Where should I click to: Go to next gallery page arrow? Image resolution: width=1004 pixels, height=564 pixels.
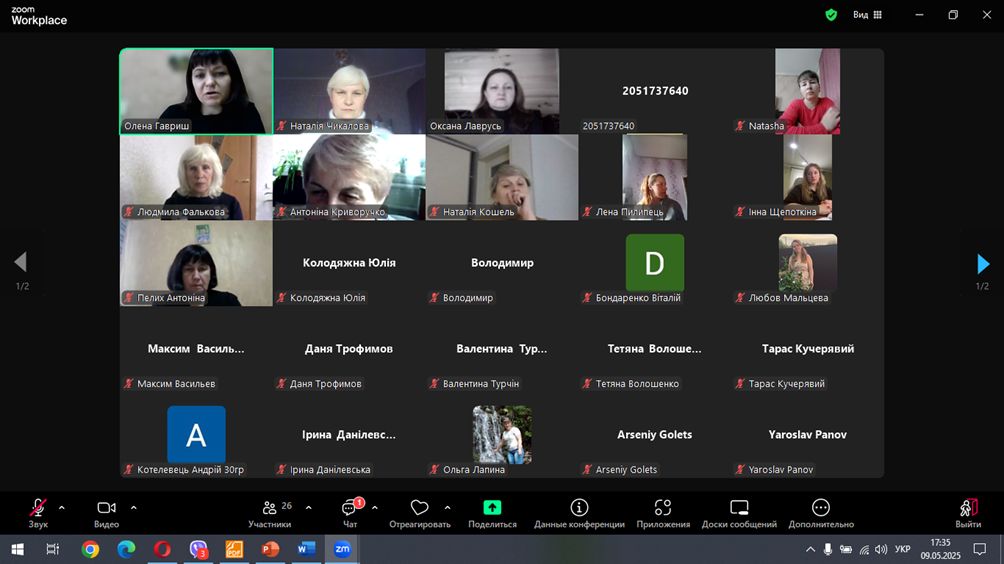(x=983, y=264)
